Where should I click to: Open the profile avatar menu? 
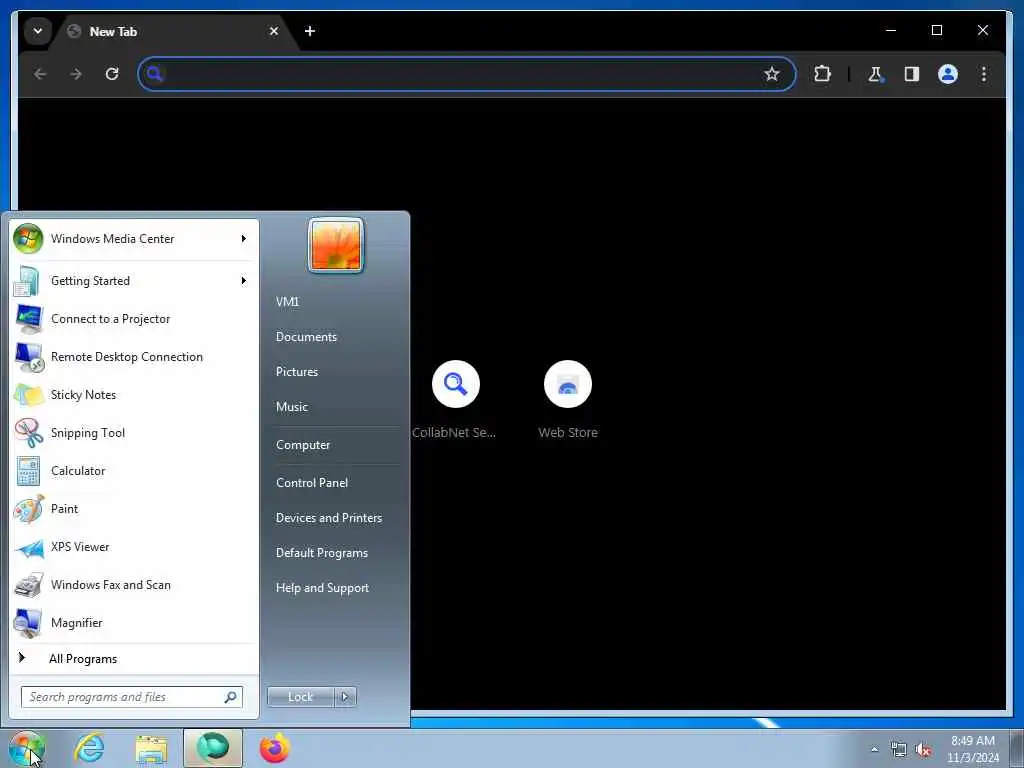[x=948, y=74]
